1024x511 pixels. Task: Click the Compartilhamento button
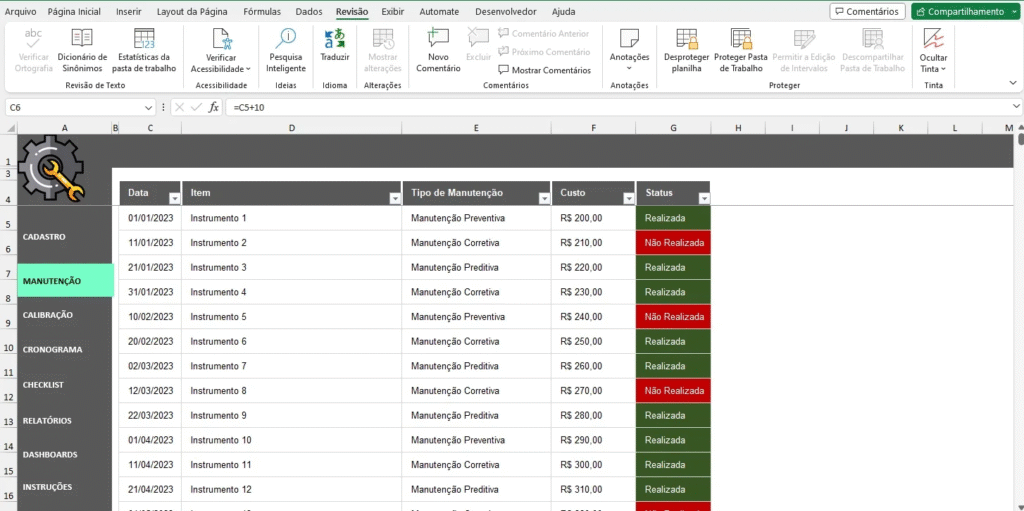[x=964, y=12]
